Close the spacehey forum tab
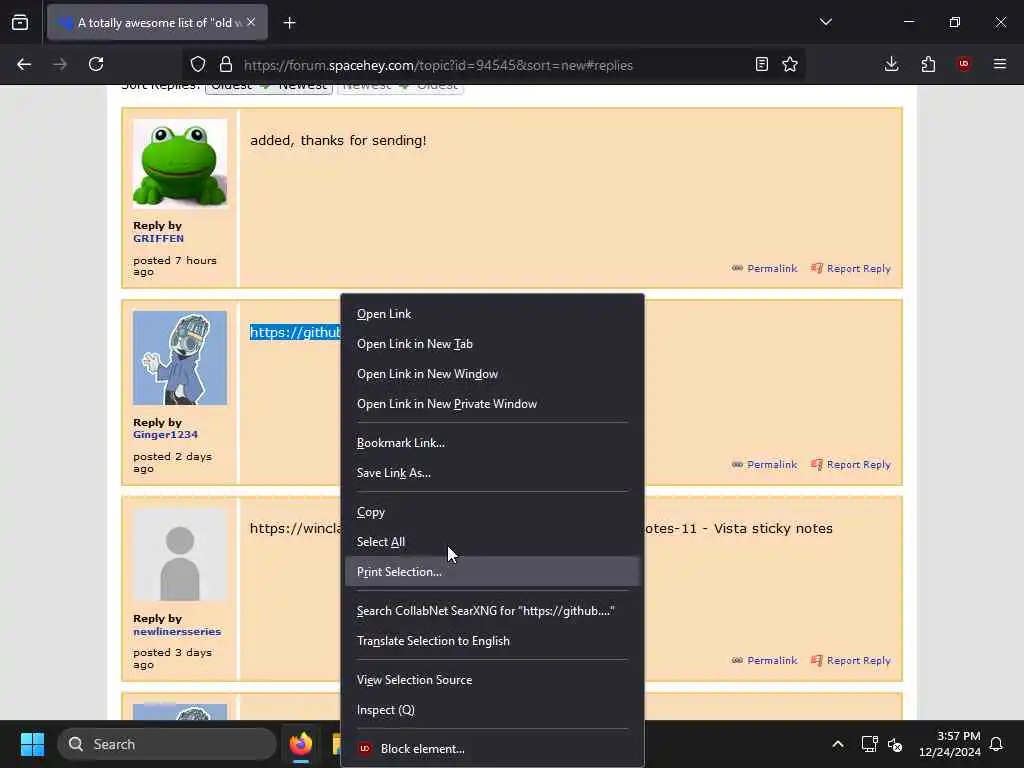 coord(251,22)
